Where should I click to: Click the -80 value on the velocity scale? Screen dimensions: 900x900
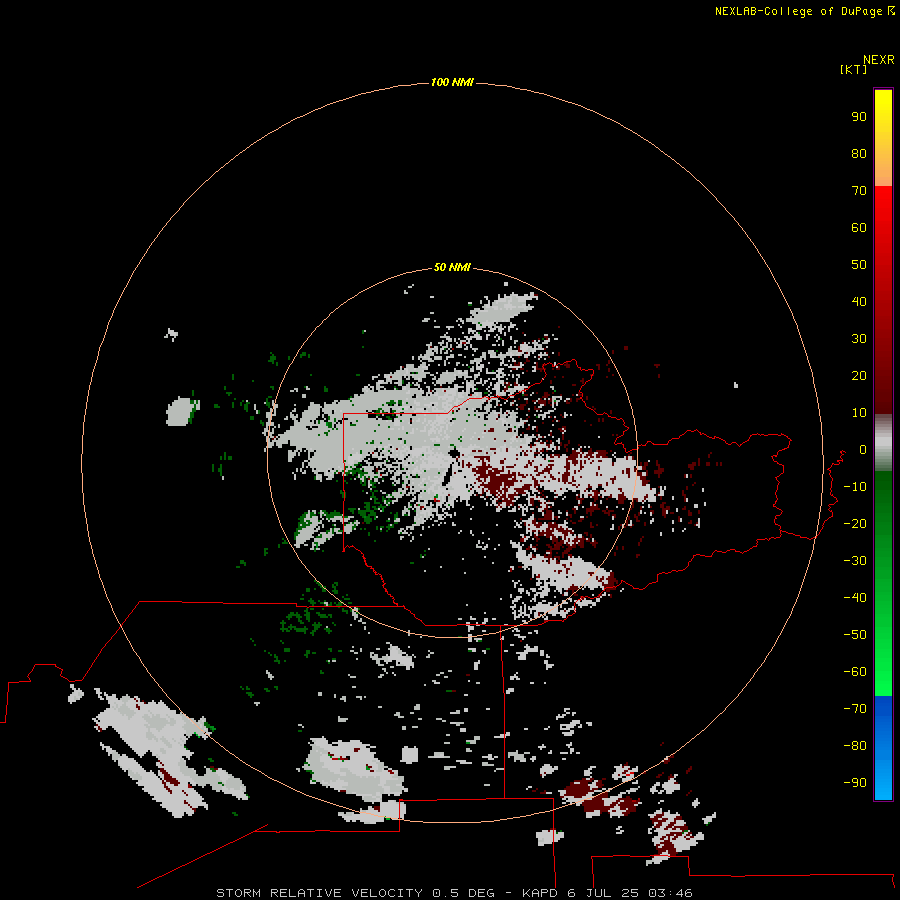(855, 746)
